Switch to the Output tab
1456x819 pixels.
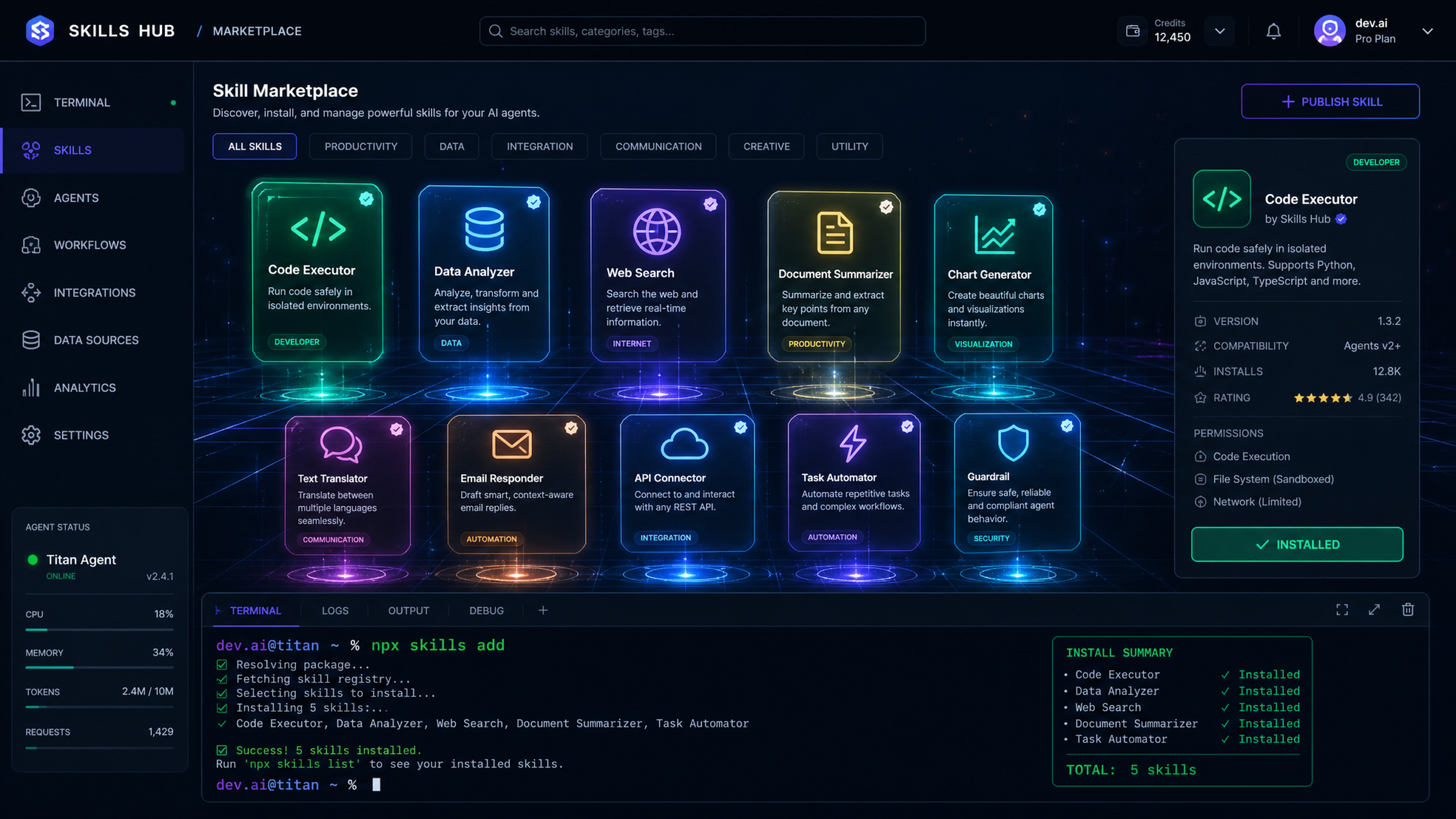click(x=409, y=611)
